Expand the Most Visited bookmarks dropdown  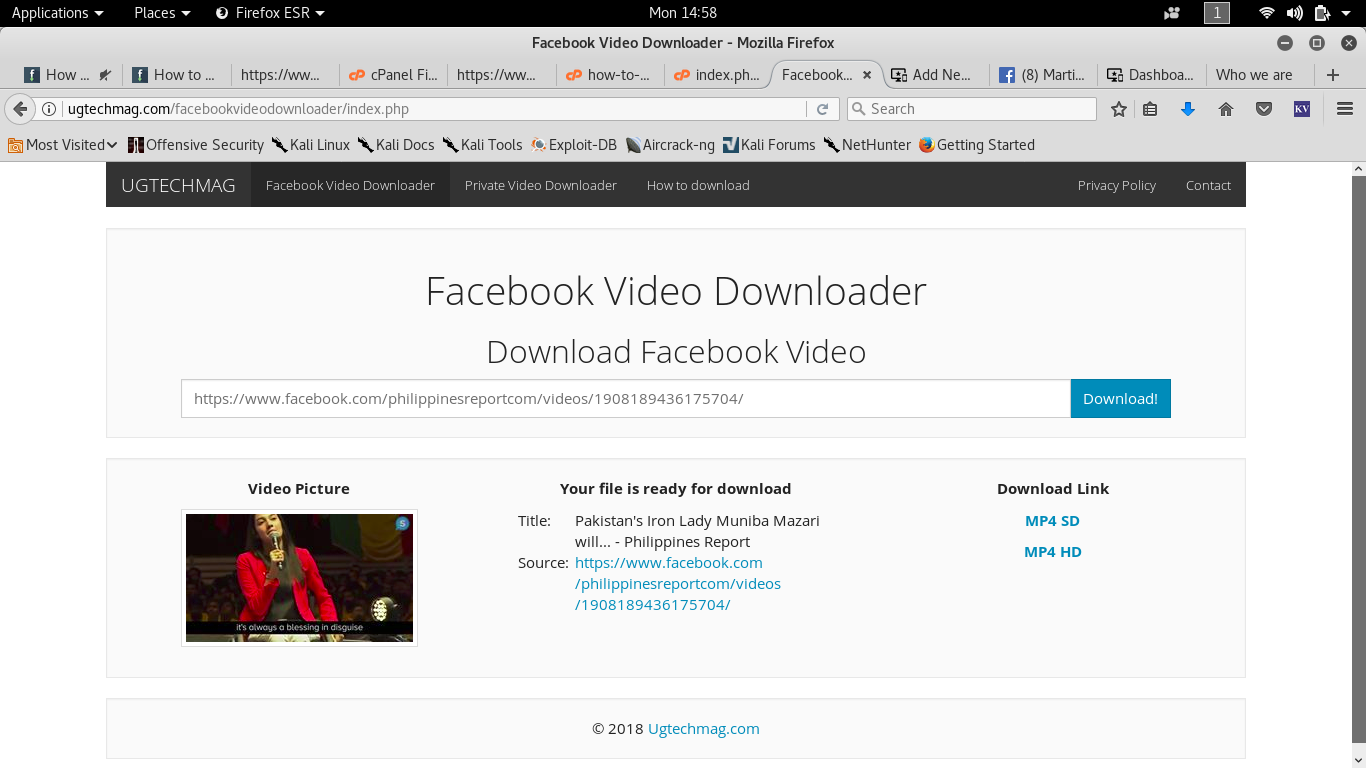(63, 145)
